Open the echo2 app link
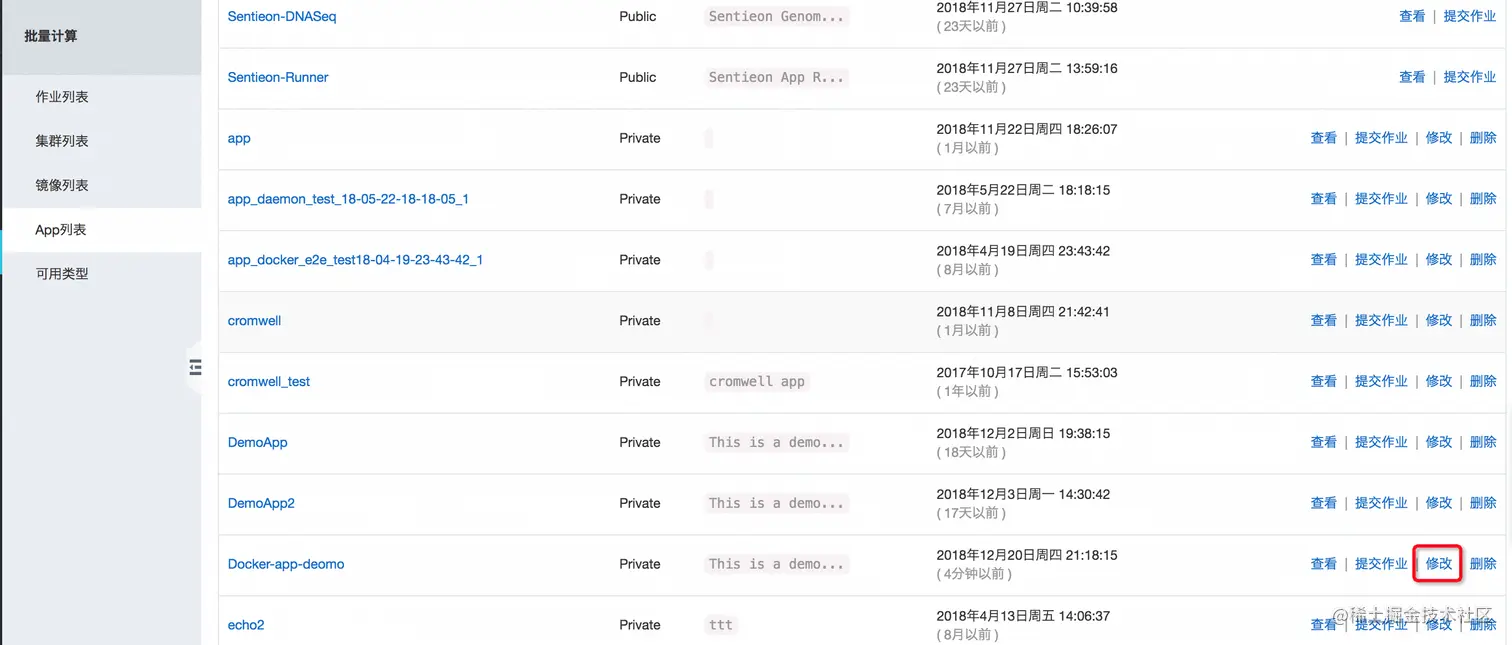Image resolution: width=1512 pixels, height=645 pixels. pos(246,625)
